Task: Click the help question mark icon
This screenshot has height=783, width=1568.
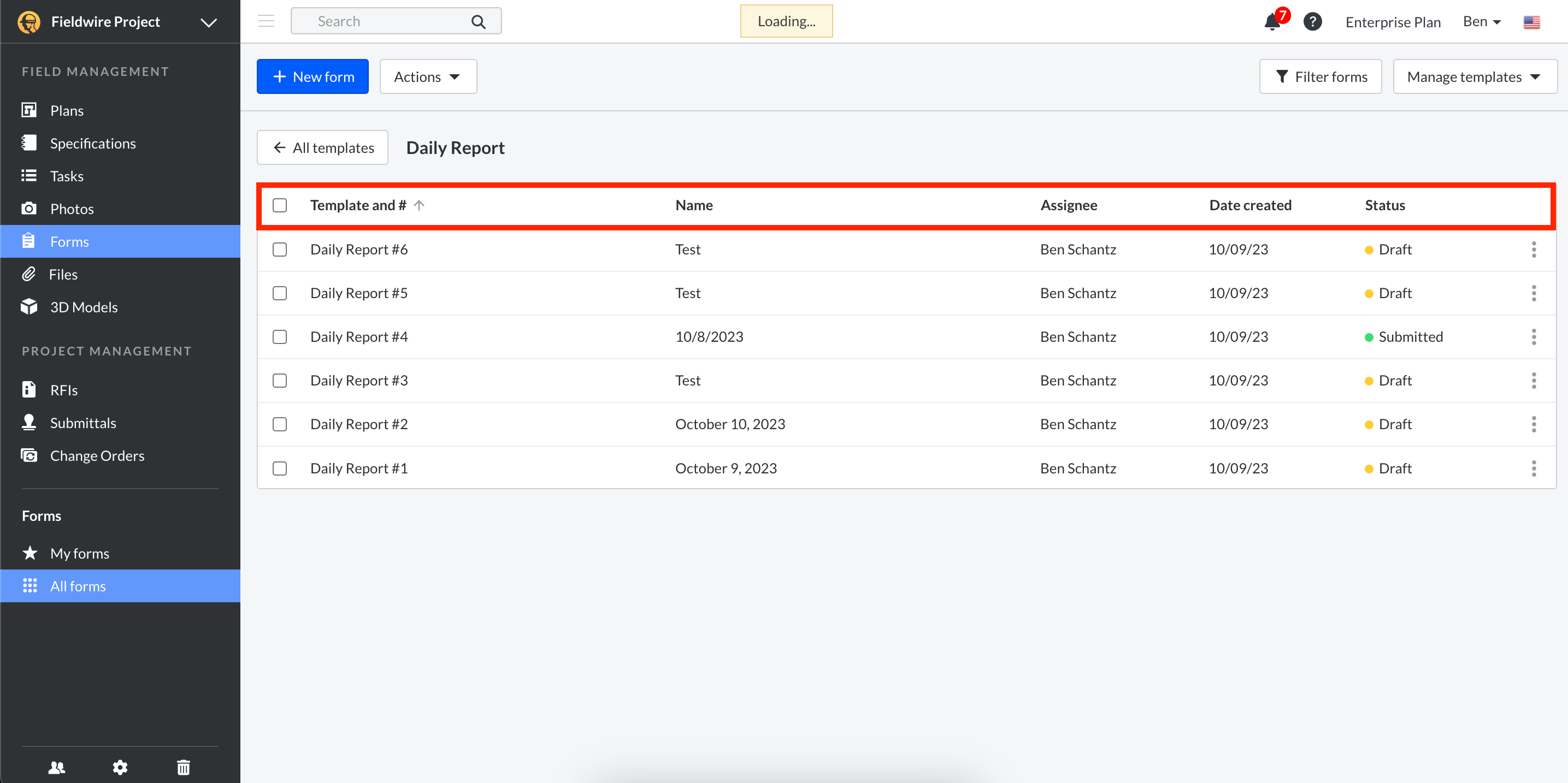Action: tap(1312, 22)
